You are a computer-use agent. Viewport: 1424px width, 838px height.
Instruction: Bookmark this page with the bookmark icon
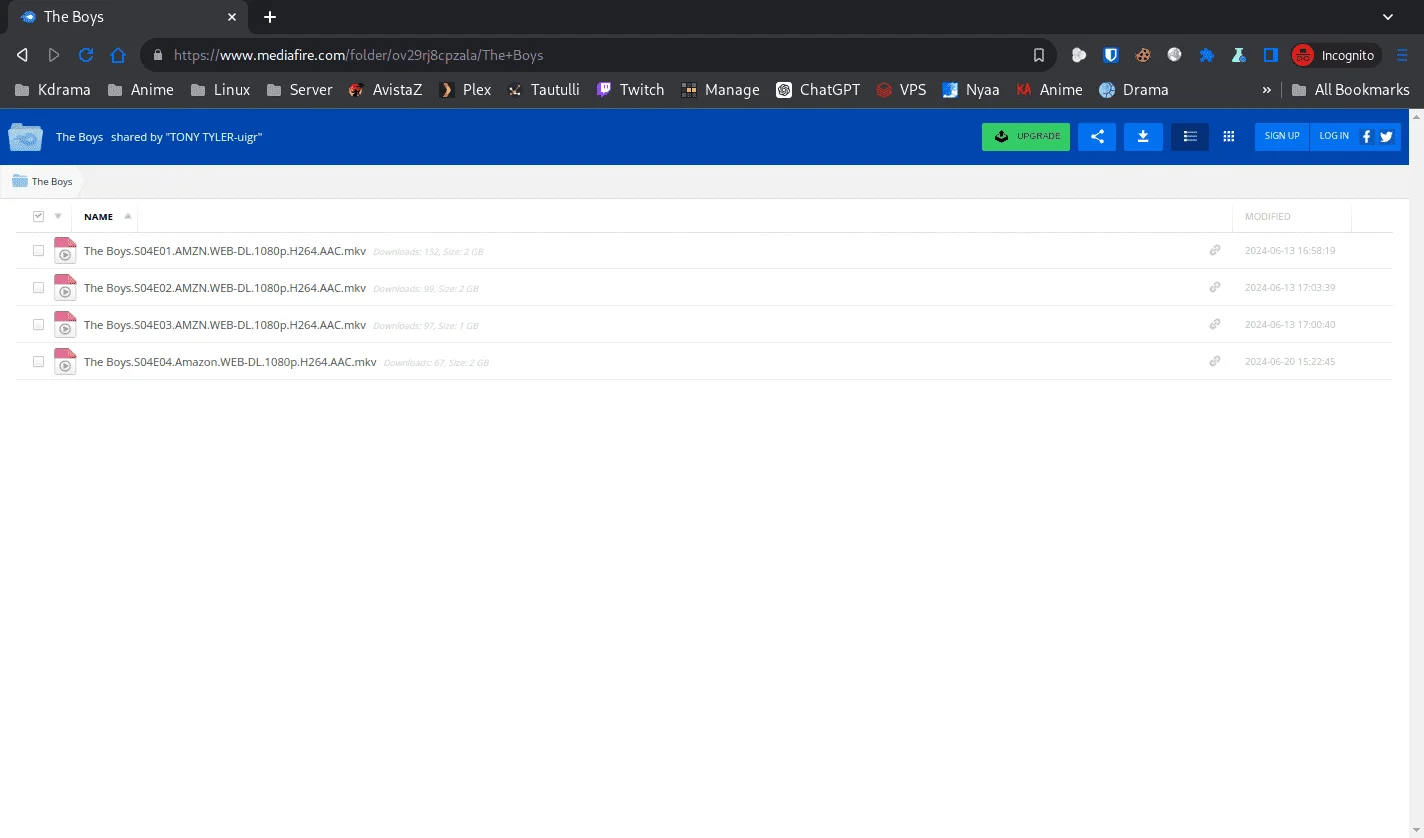click(x=1039, y=55)
